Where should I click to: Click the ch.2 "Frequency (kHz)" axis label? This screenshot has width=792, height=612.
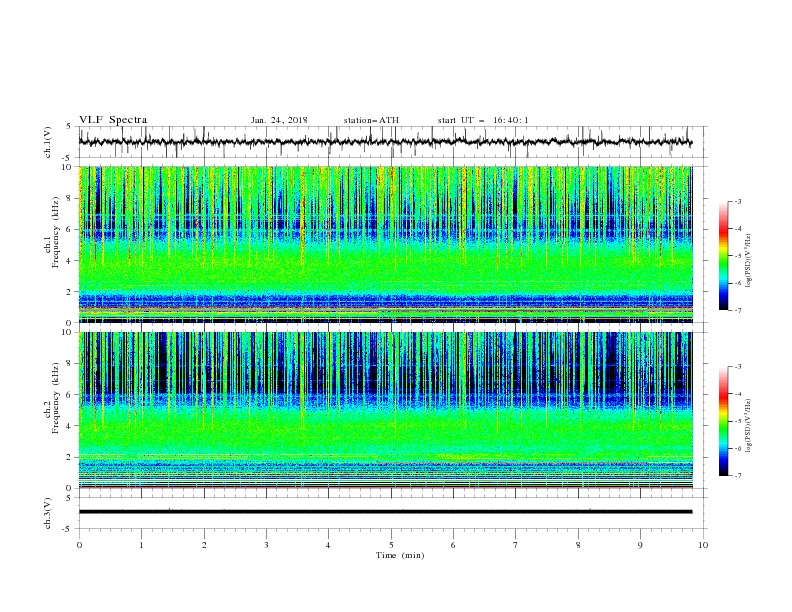(x=56, y=397)
